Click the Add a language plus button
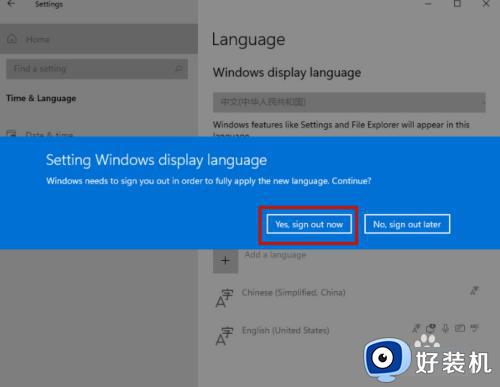500x387 pixels. click(225, 261)
